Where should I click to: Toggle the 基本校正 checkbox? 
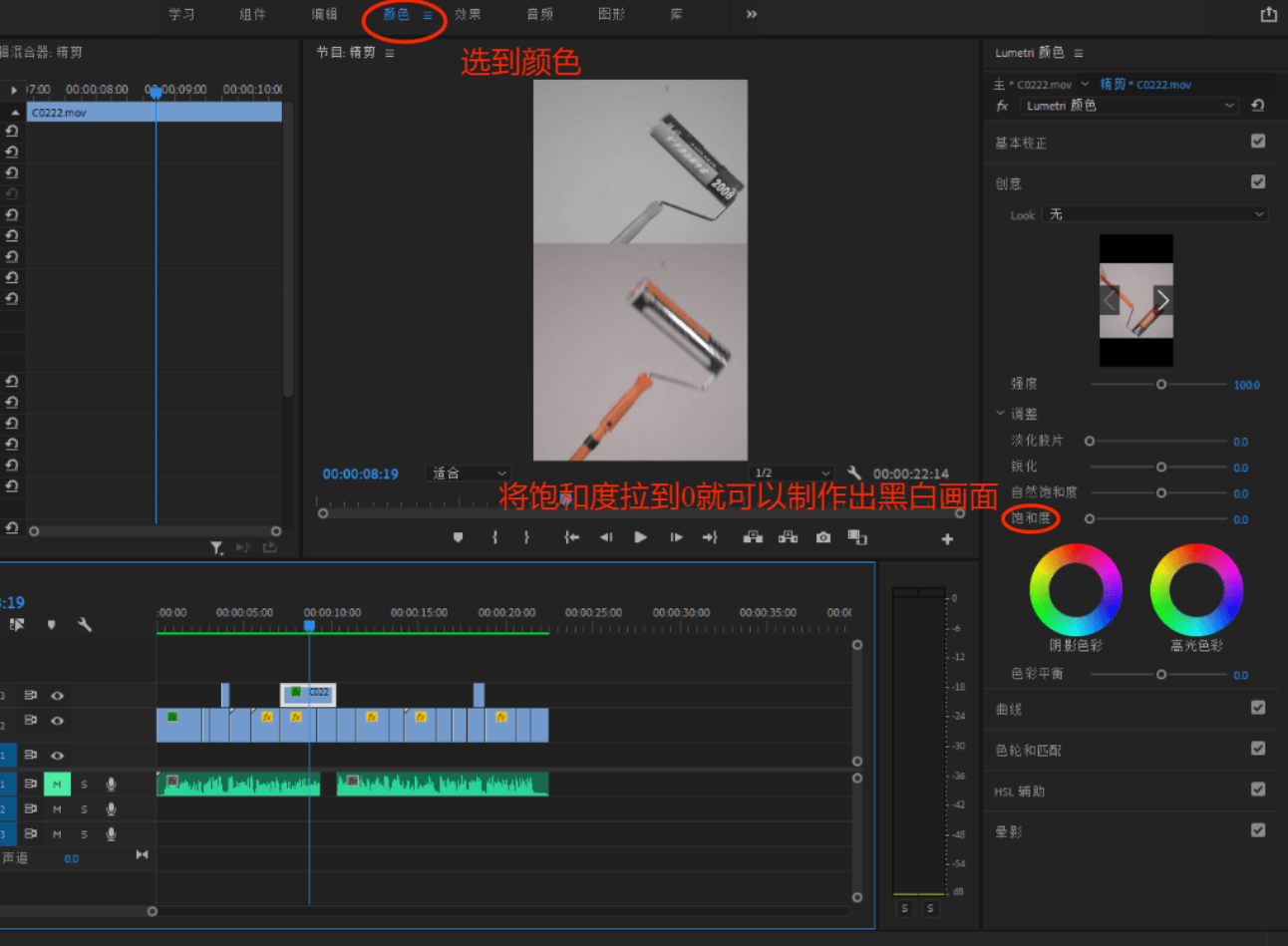[x=1258, y=142]
